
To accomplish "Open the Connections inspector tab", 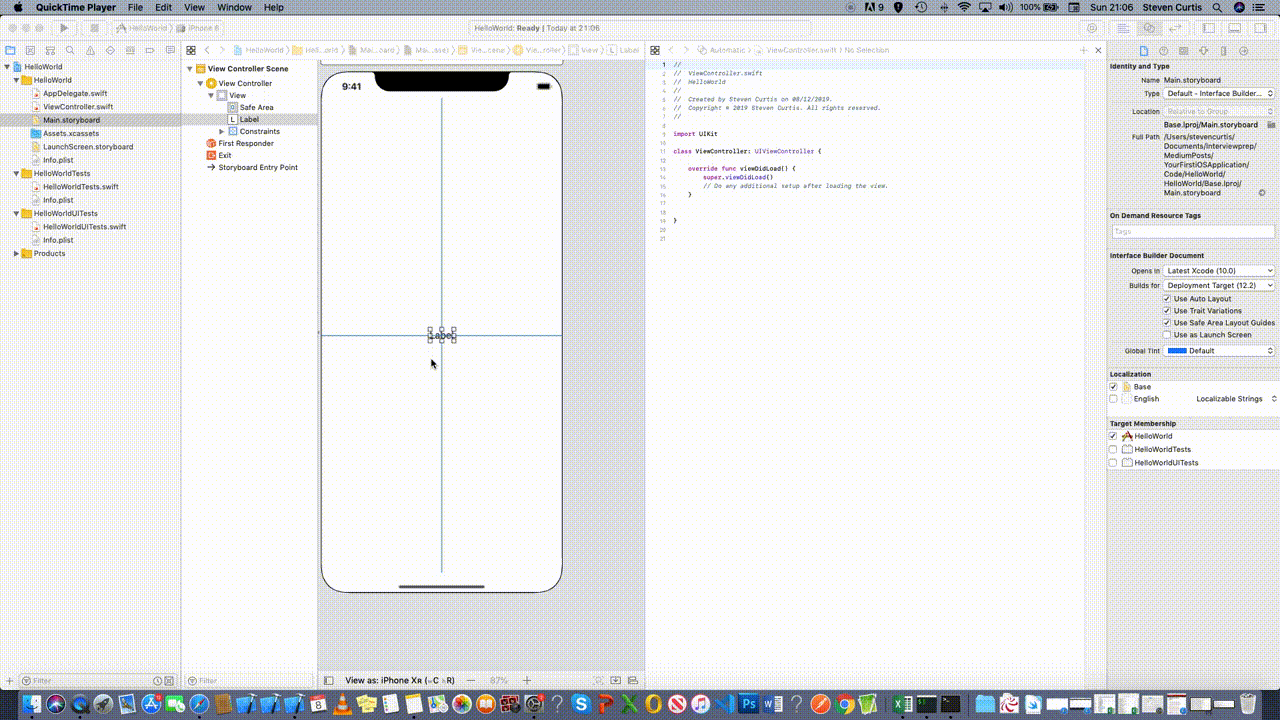I will click(1244, 51).
